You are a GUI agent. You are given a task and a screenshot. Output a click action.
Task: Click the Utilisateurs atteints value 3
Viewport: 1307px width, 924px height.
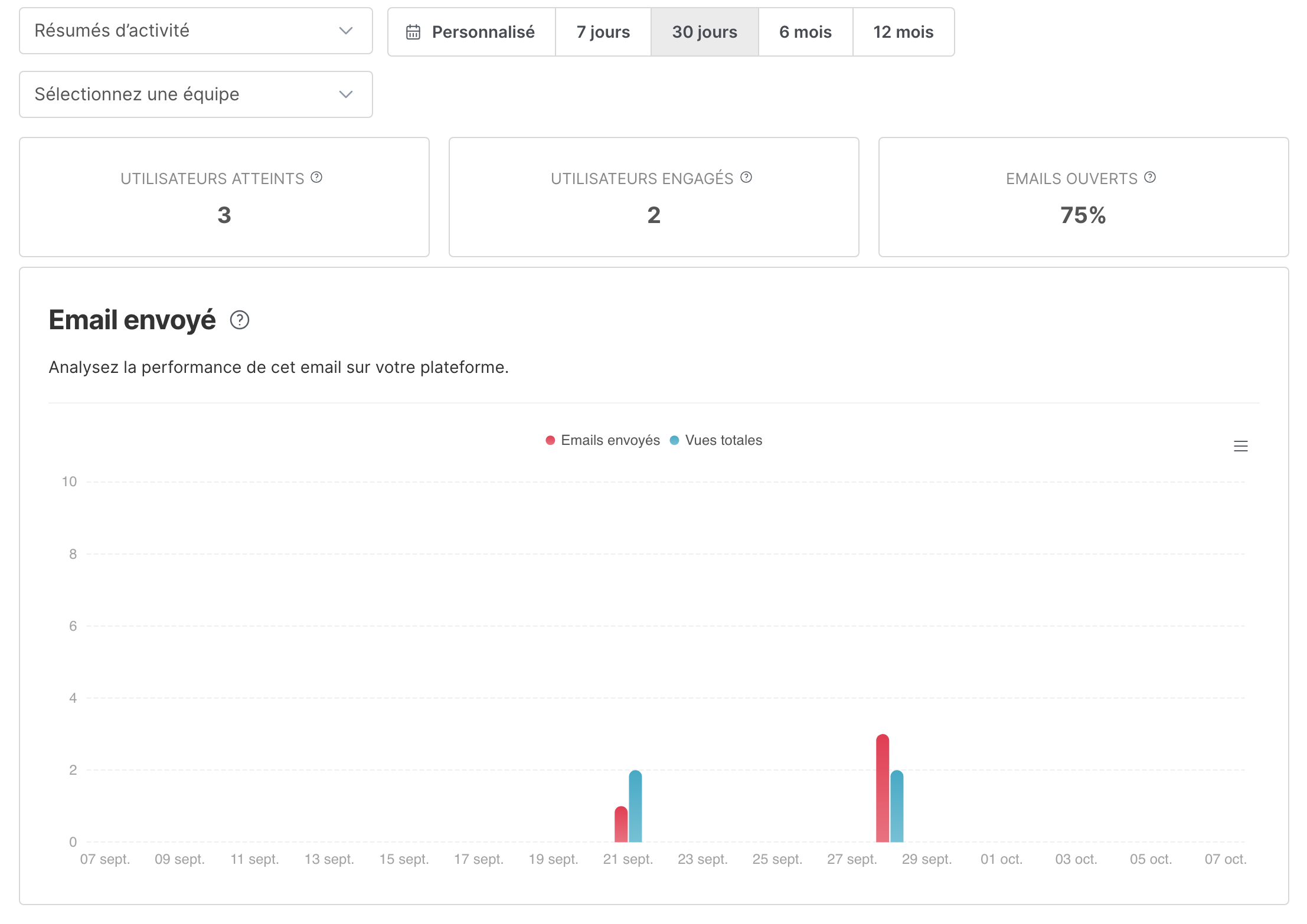coord(224,215)
